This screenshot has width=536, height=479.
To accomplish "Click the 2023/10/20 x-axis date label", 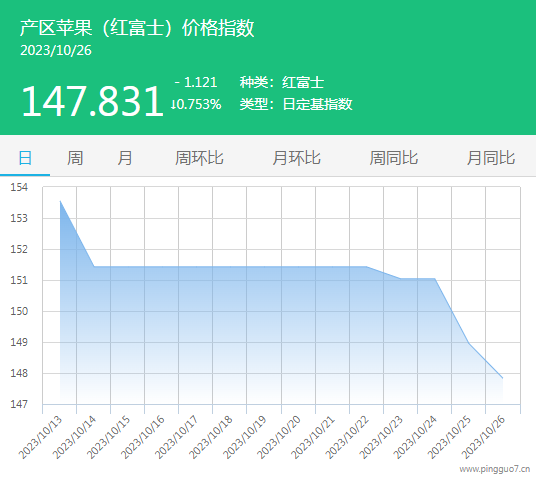I will (279, 437).
